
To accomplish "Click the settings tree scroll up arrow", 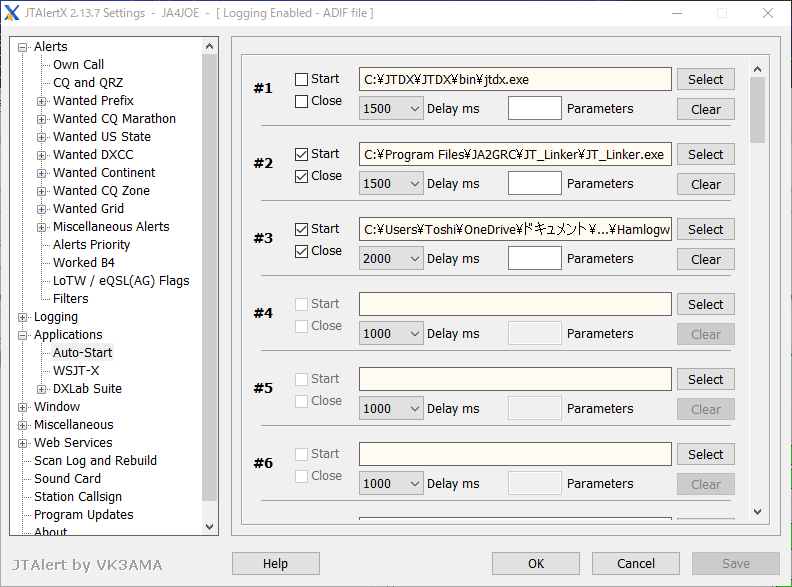I will [x=210, y=46].
